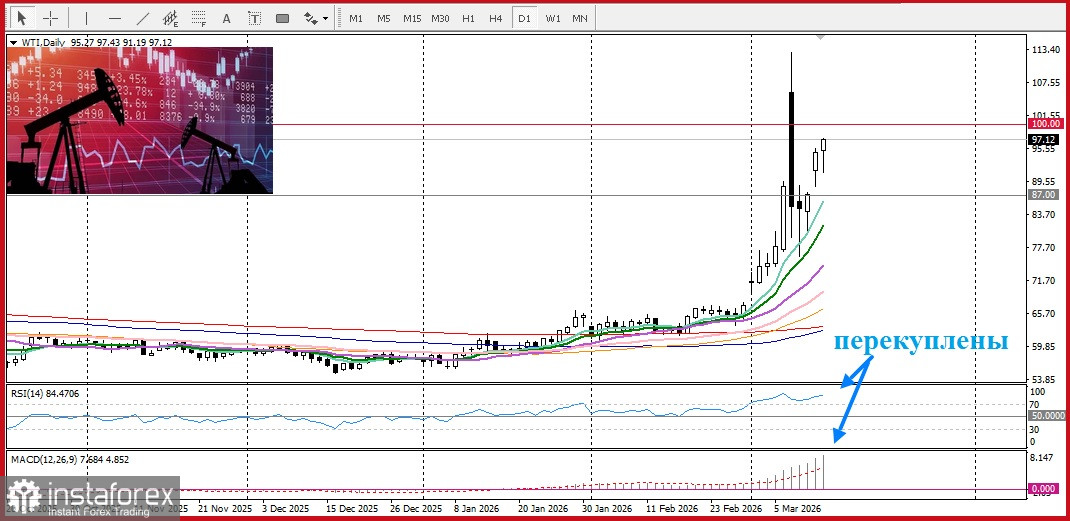Image resolution: width=1070 pixels, height=521 pixels.
Task: Click the oil pump thumbnail image
Action: click(x=140, y=120)
